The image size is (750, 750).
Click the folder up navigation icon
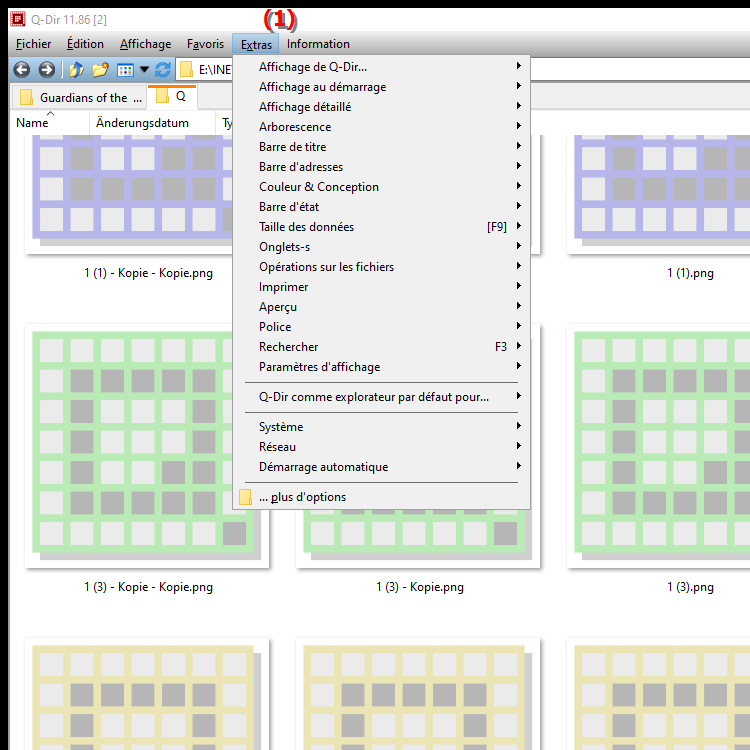click(77, 70)
